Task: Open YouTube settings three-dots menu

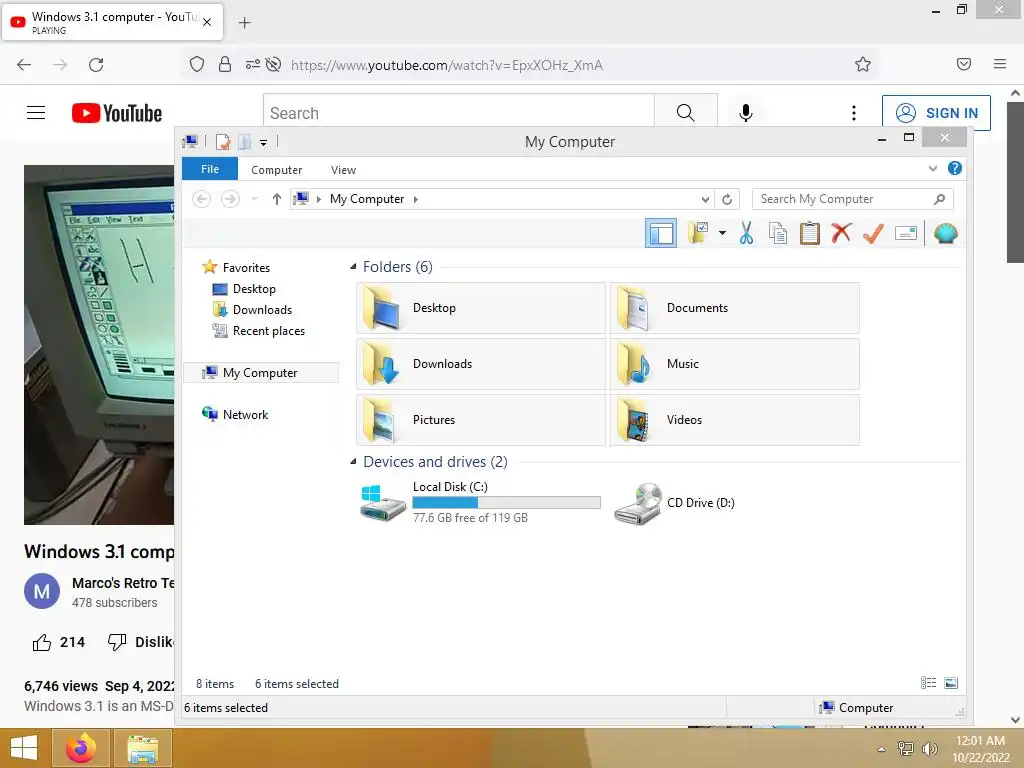Action: [x=854, y=113]
